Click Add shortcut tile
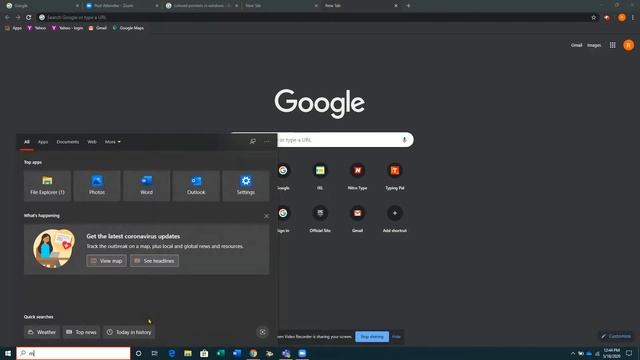640x360 pixels. tap(395, 219)
